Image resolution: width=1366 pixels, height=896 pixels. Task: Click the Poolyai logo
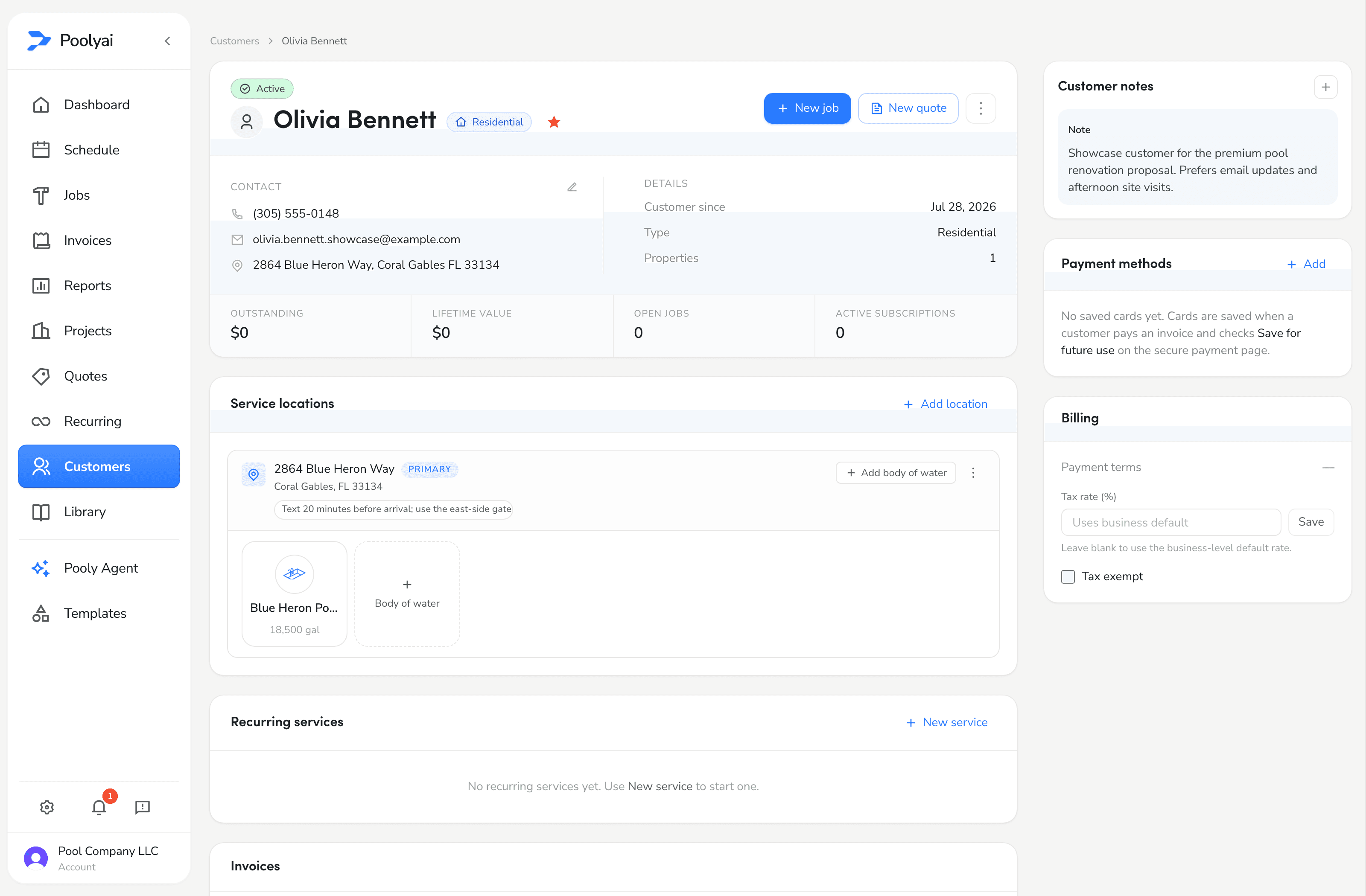(70, 41)
